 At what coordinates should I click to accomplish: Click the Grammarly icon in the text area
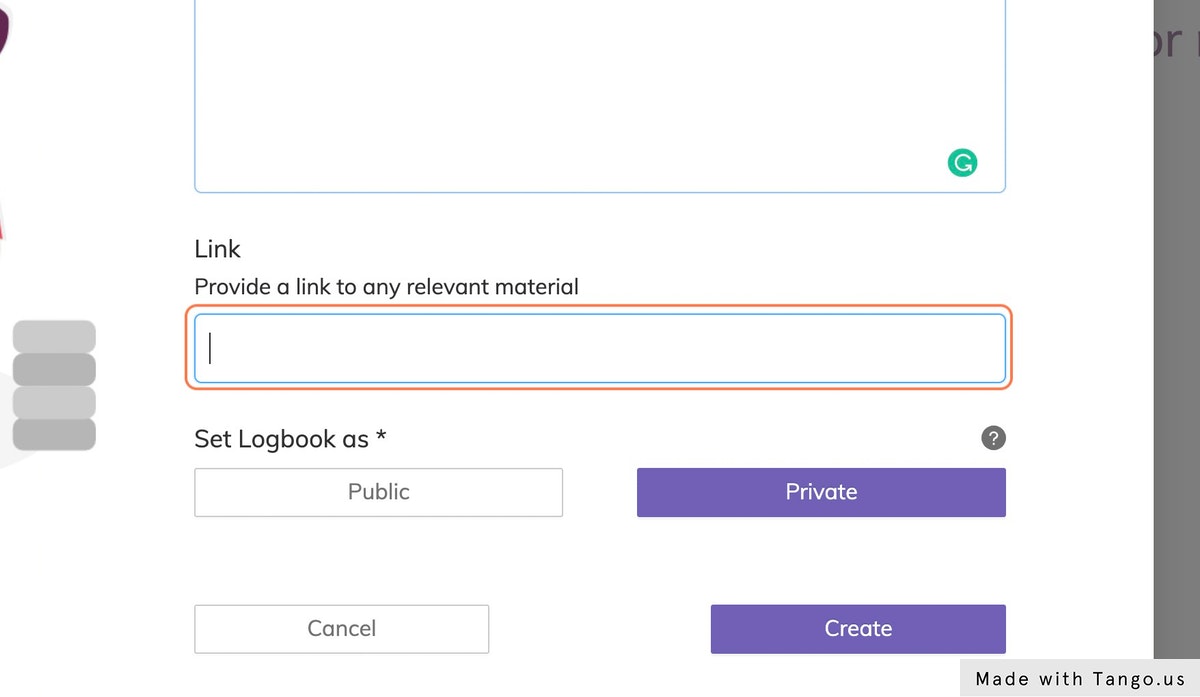click(x=962, y=162)
